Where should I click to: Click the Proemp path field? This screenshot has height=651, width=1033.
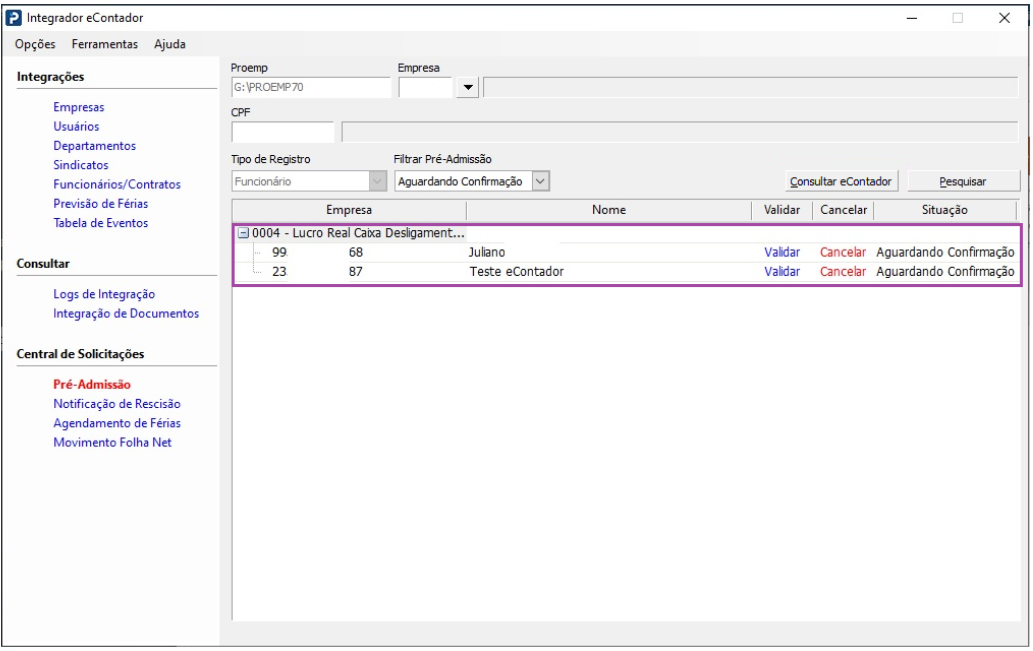click(311, 87)
